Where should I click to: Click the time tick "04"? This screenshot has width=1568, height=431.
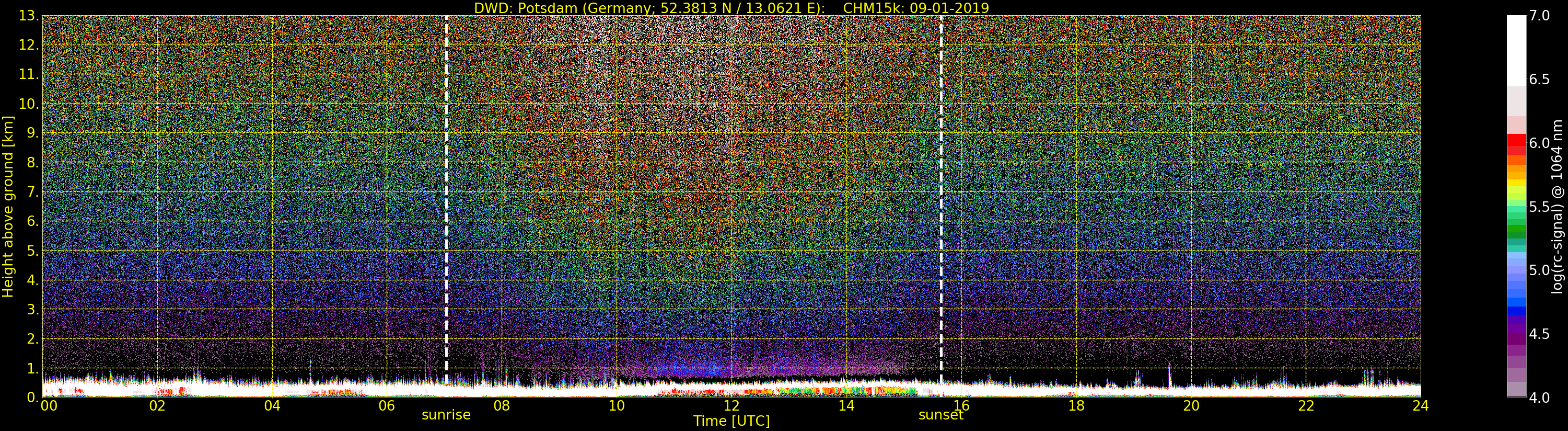(x=272, y=406)
